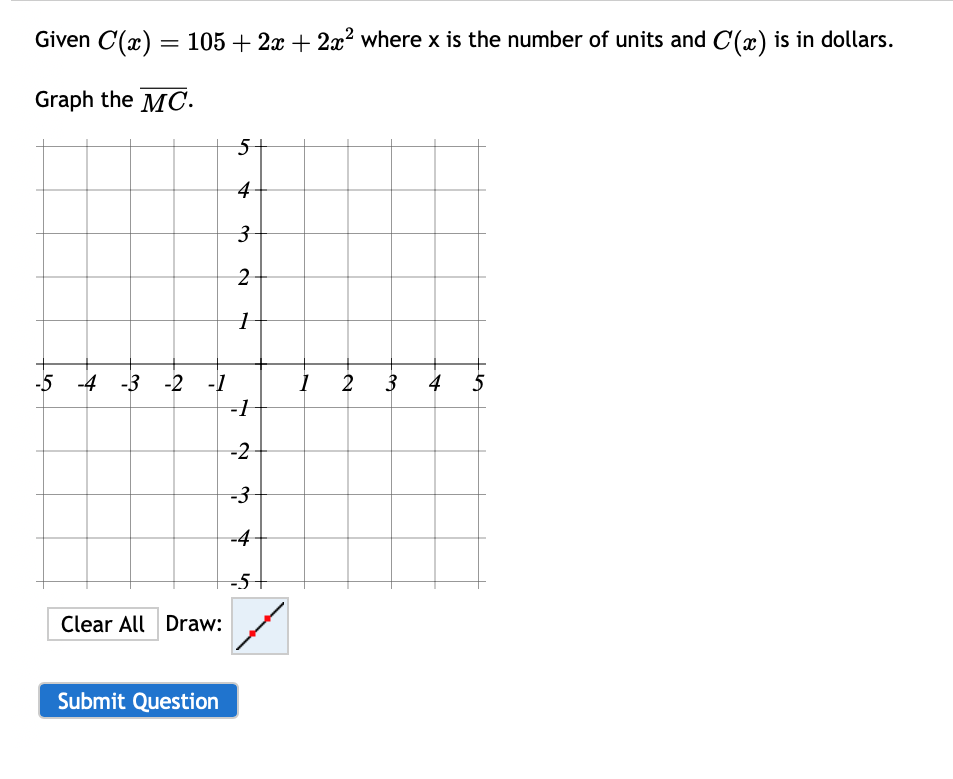Click the x-axis label 5
The height and width of the screenshot is (779, 953).
[x=478, y=383]
